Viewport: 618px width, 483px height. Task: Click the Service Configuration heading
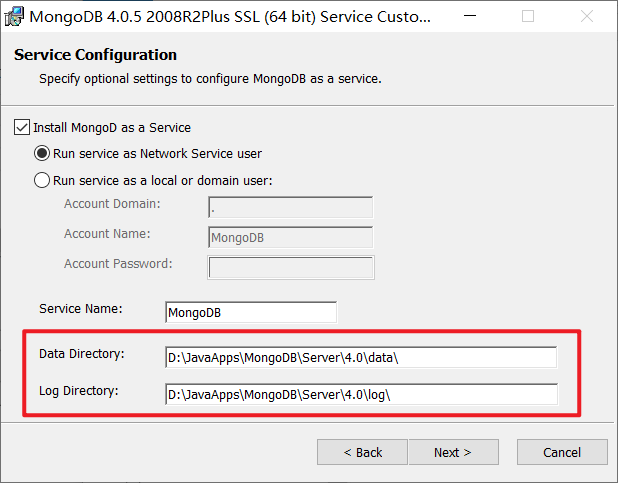(x=95, y=55)
